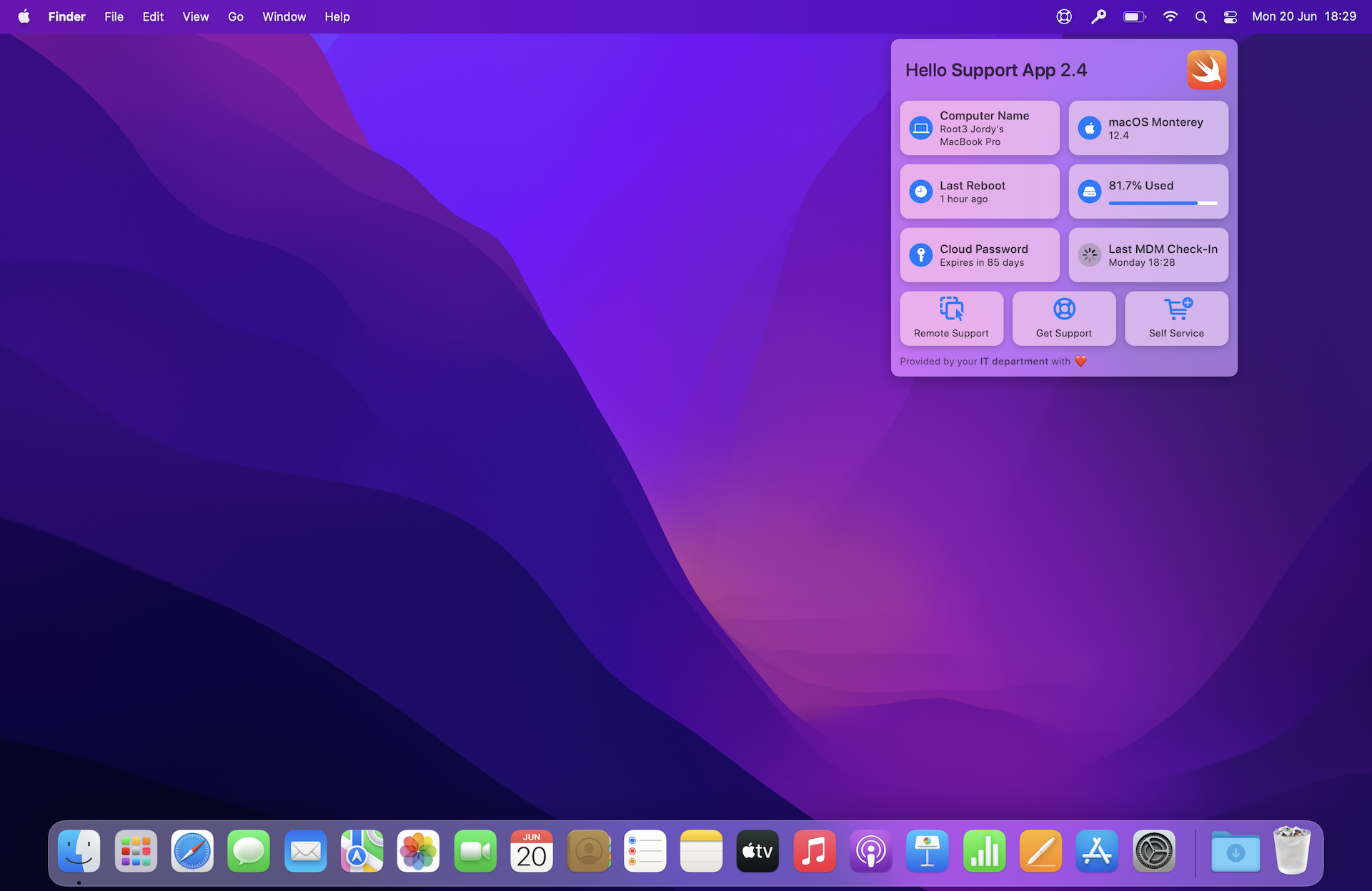
Task: Click the key icon in menu bar
Action: click(1098, 16)
